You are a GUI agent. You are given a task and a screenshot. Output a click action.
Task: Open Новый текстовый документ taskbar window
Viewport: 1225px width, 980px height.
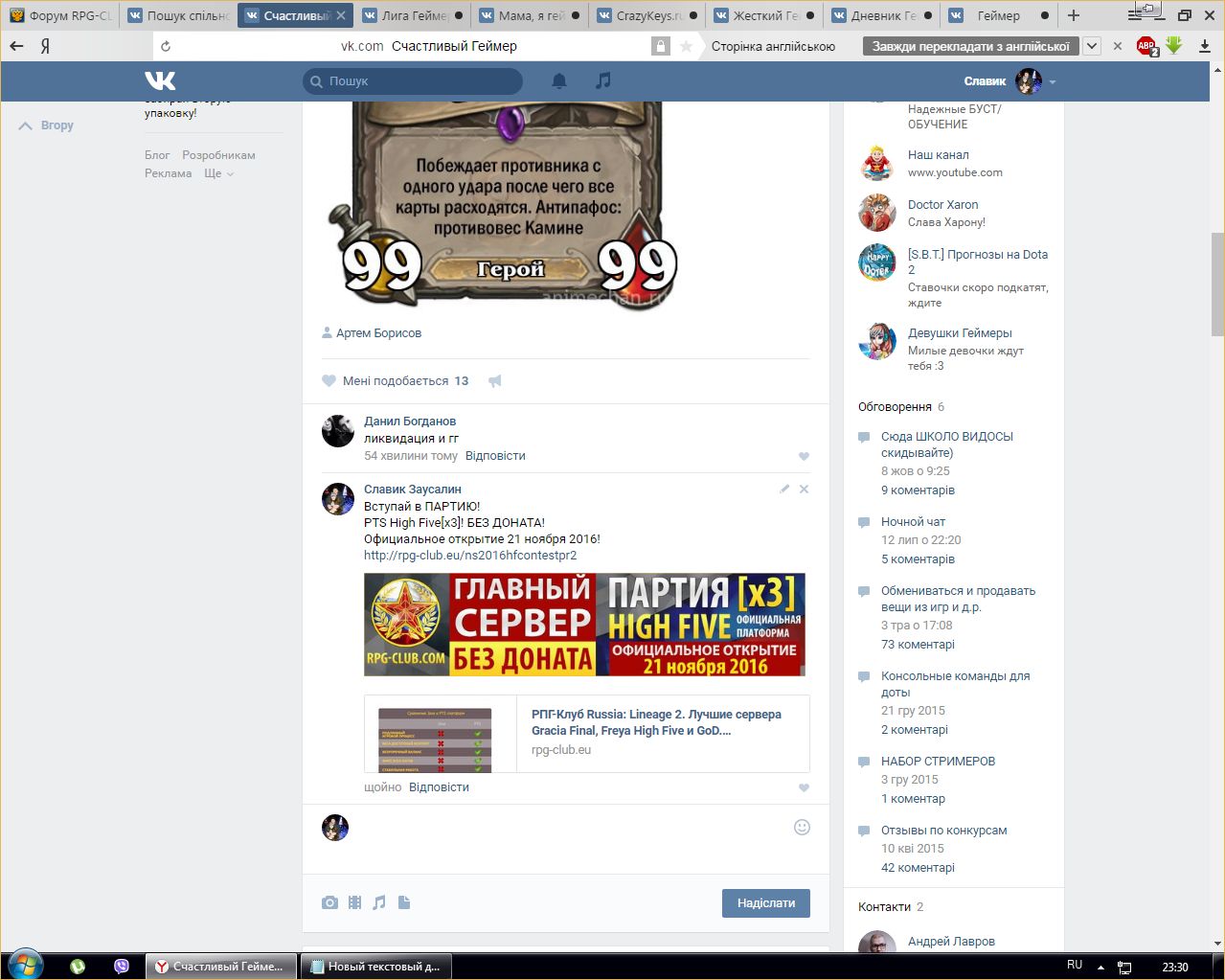(377, 967)
